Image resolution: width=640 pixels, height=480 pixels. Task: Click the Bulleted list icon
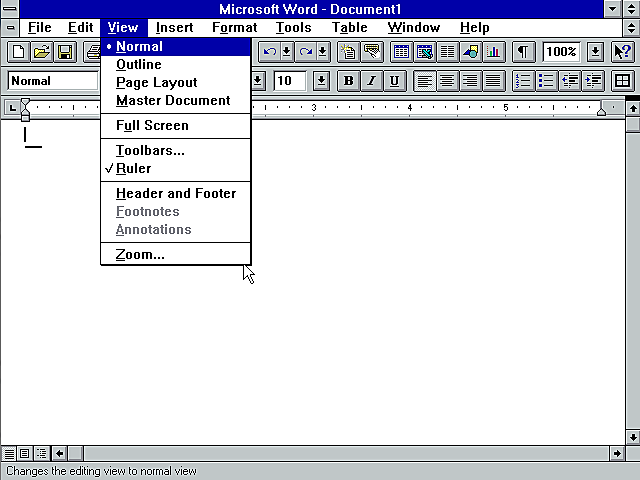tap(546, 81)
